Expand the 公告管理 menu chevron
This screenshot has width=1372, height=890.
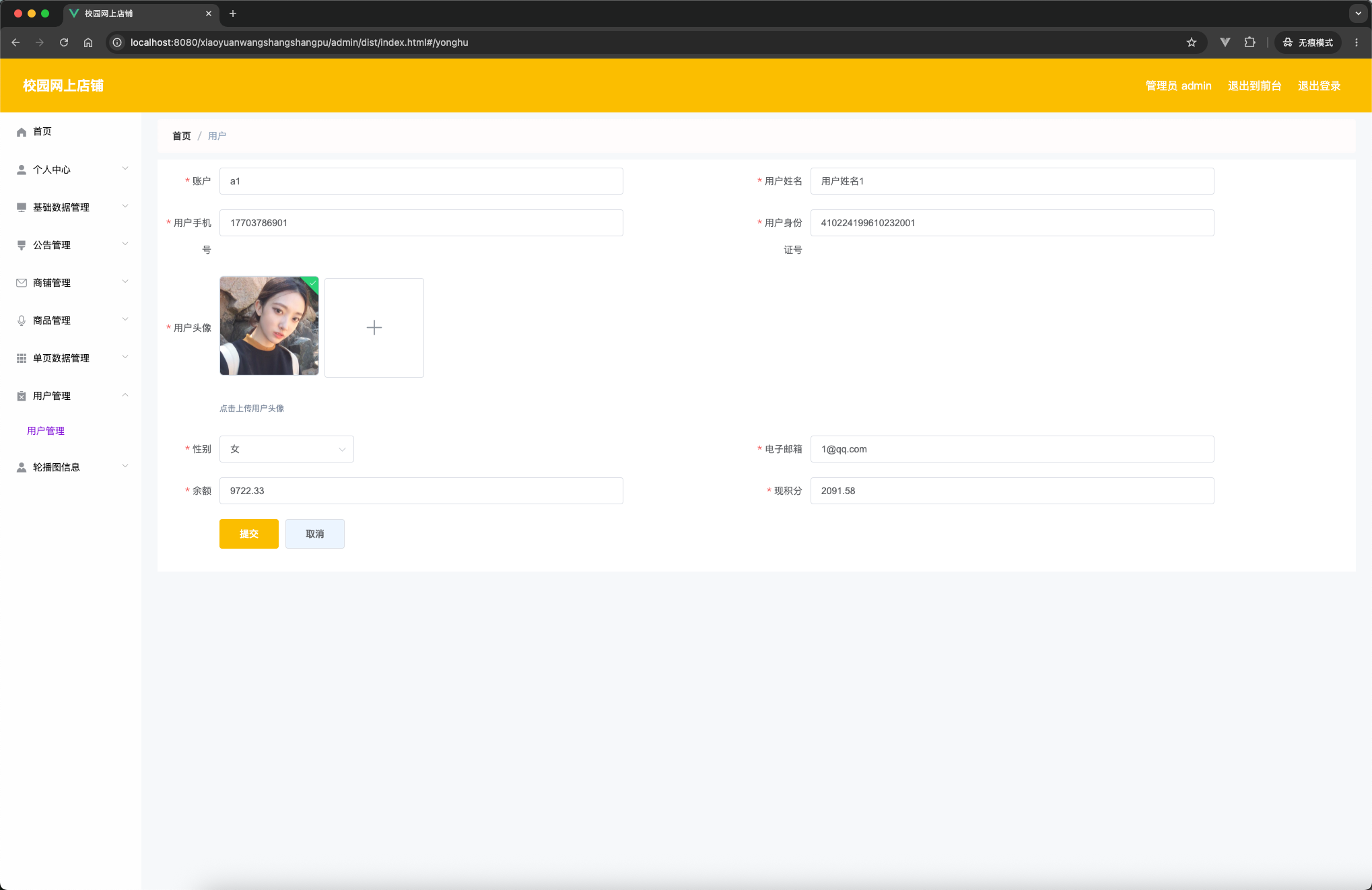(125, 244)
